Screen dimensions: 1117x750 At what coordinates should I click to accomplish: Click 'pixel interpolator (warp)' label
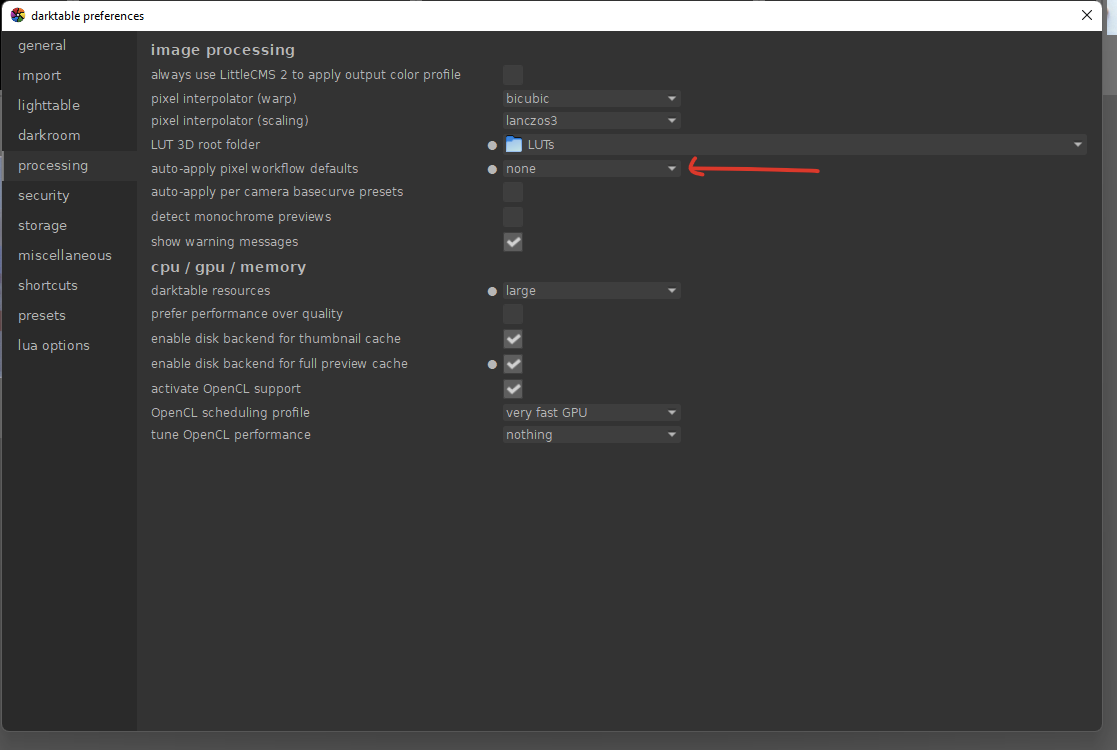tap(224, 98)
